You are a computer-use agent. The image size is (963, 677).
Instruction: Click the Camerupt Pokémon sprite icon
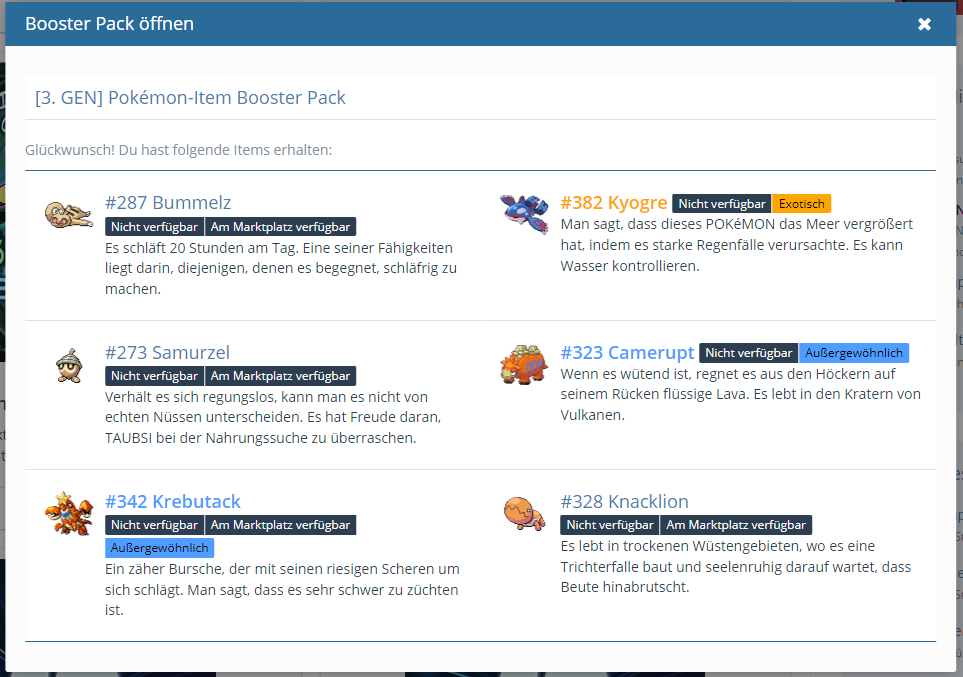point(524,364)
